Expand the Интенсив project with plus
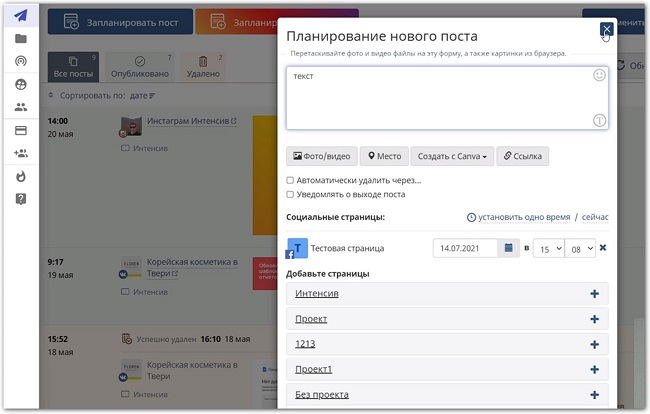This screenshot has height=414, width=650. click(x=594, y=293)
